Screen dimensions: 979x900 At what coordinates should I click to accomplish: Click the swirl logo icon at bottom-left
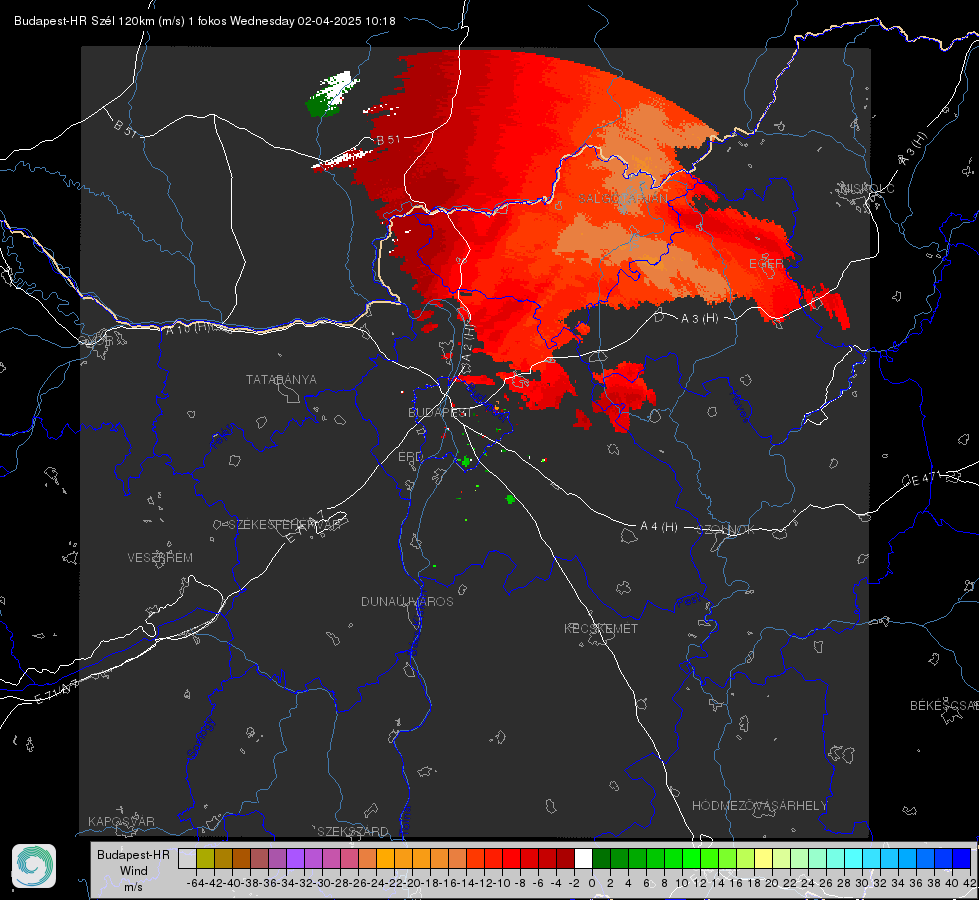click(34, 866)
